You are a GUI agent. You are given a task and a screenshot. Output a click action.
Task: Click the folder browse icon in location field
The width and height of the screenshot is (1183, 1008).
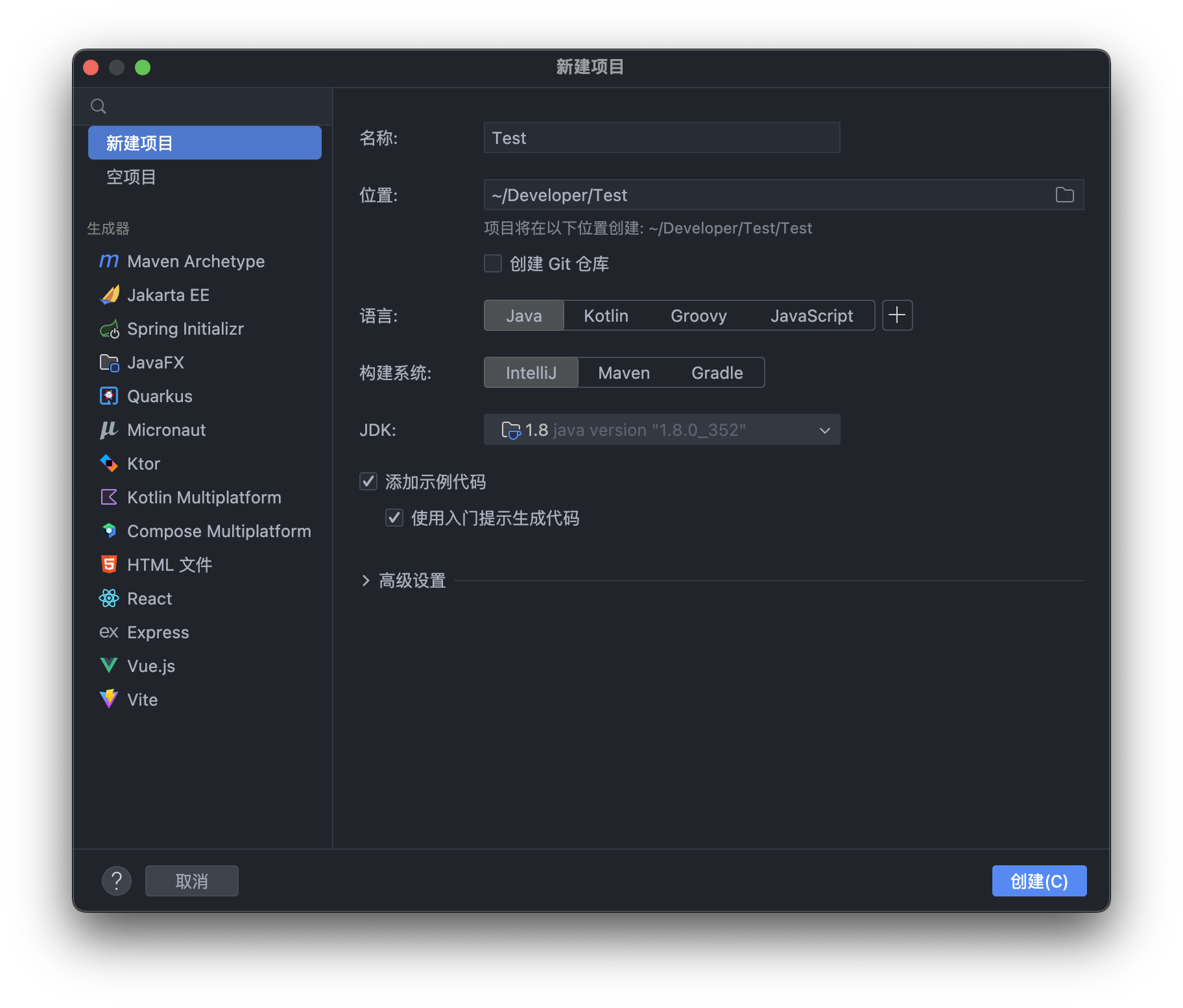[1064, 195]
